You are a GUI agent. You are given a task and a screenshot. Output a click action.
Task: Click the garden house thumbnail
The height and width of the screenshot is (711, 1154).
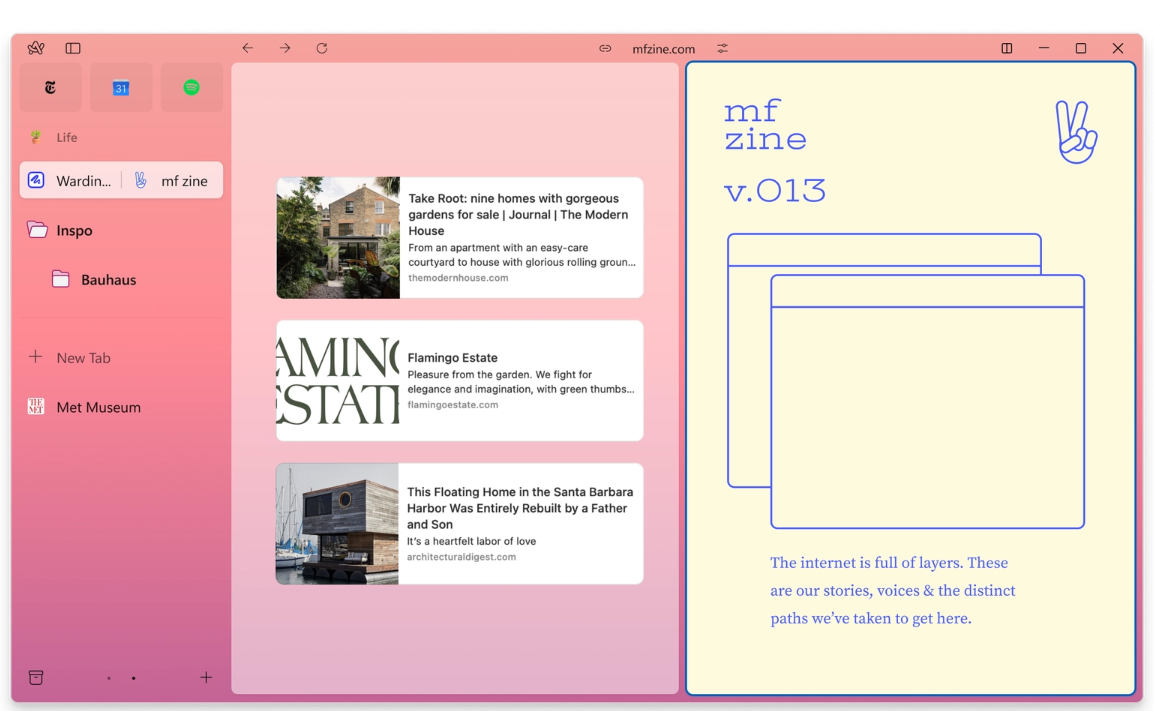pos(338,238)
